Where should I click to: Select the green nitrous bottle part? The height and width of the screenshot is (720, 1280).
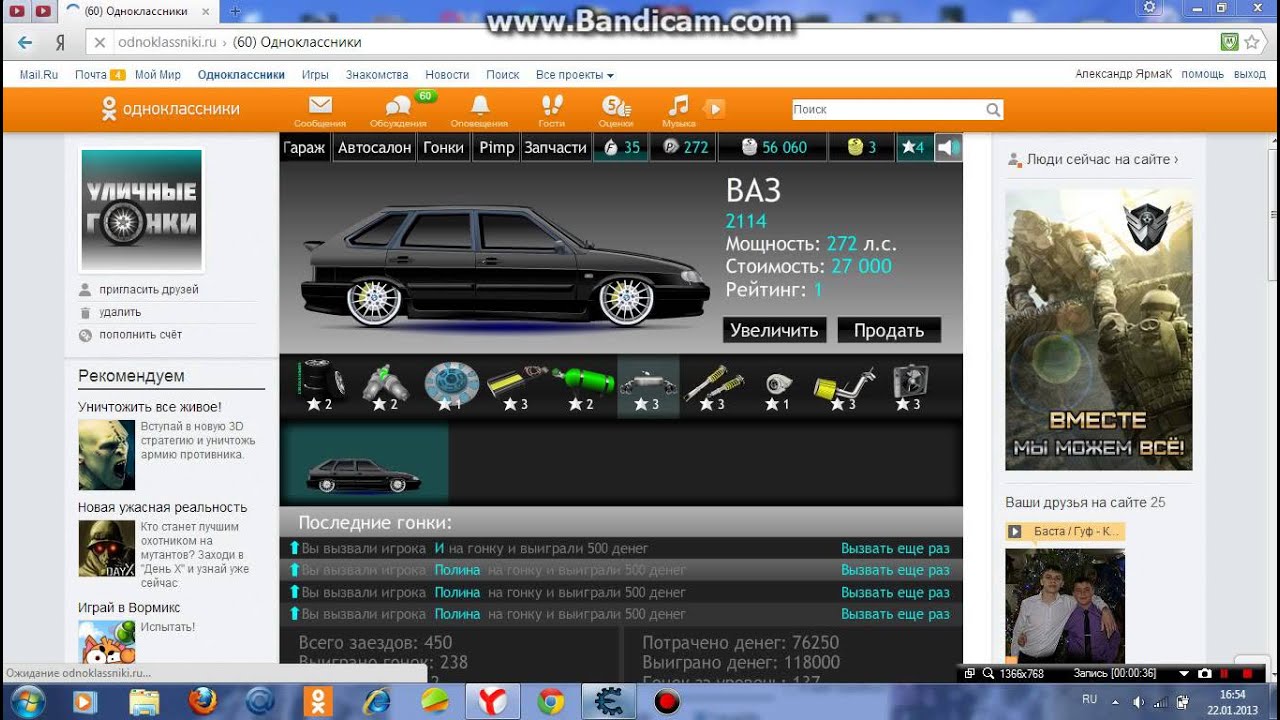click(582, 386)
